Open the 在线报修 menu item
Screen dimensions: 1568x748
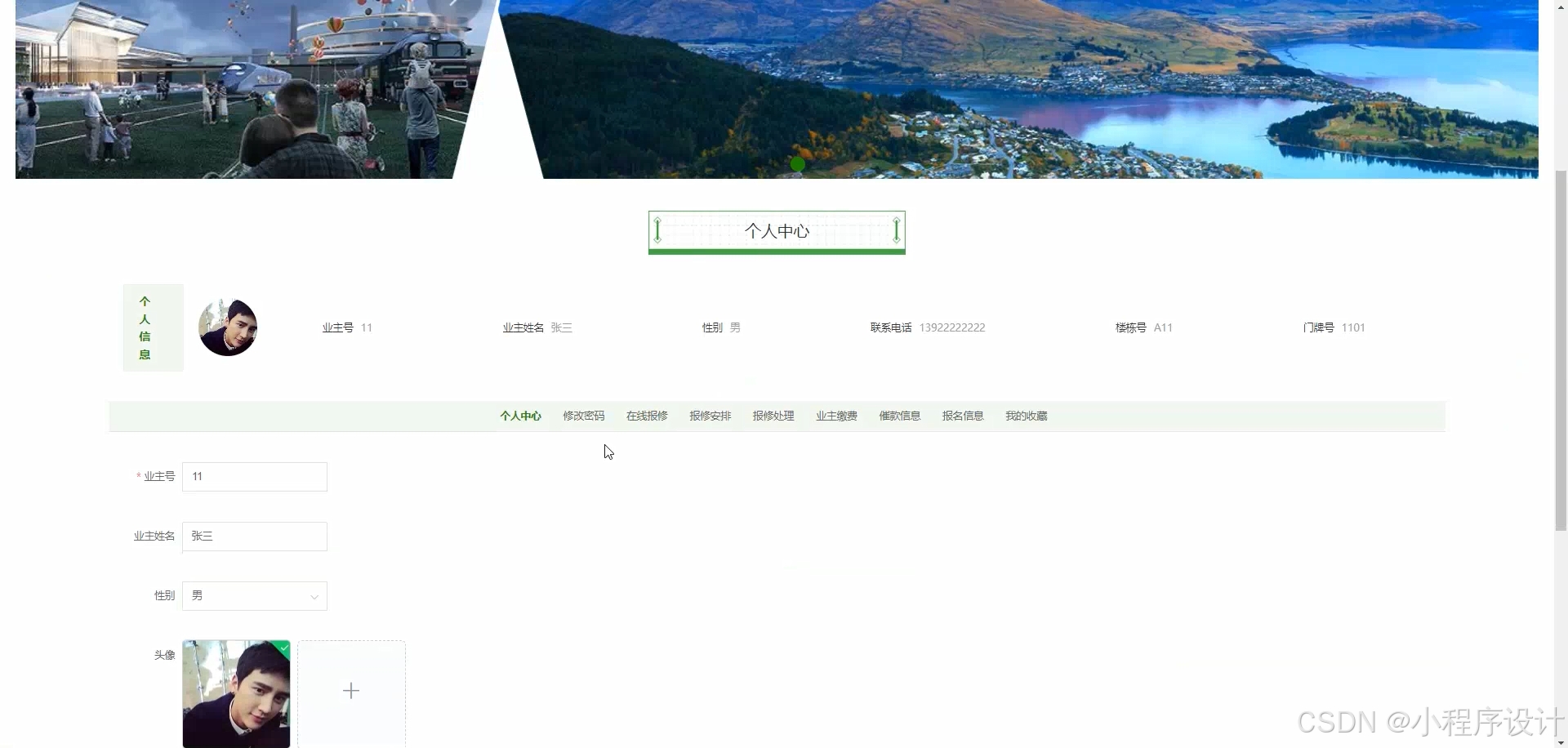(x=646, y=416)
